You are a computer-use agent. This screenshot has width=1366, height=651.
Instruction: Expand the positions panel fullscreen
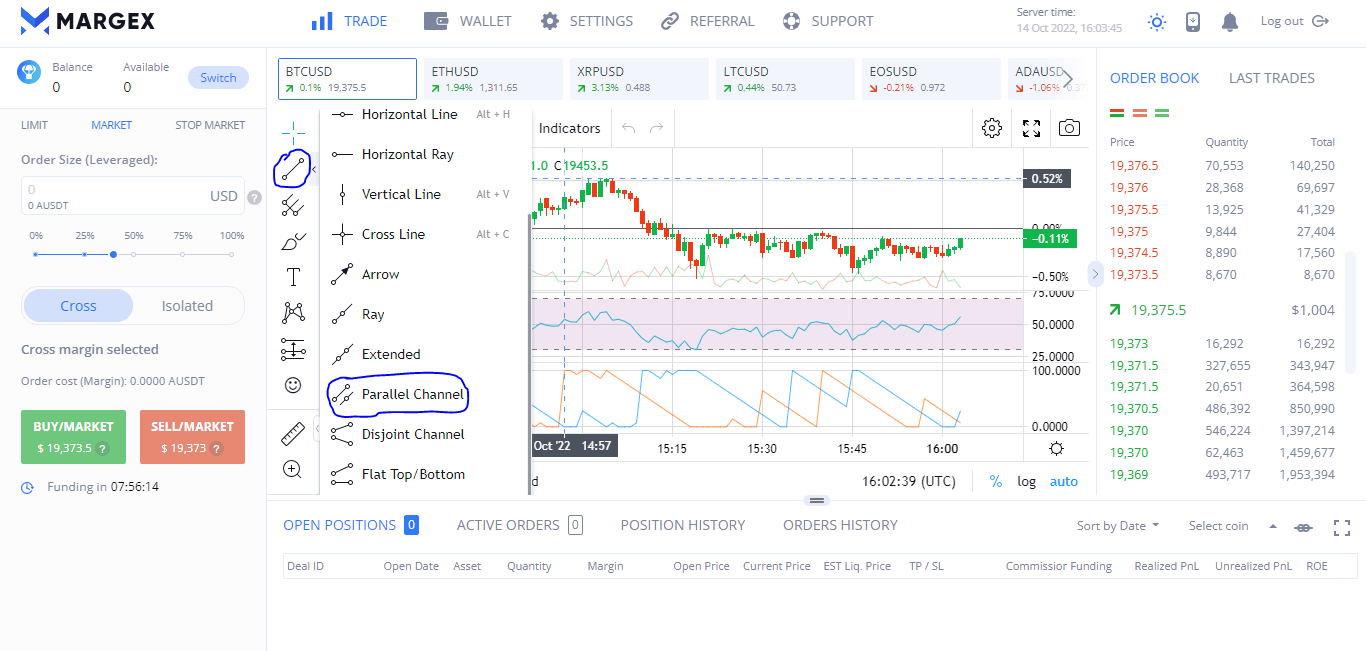[1342, 526]
